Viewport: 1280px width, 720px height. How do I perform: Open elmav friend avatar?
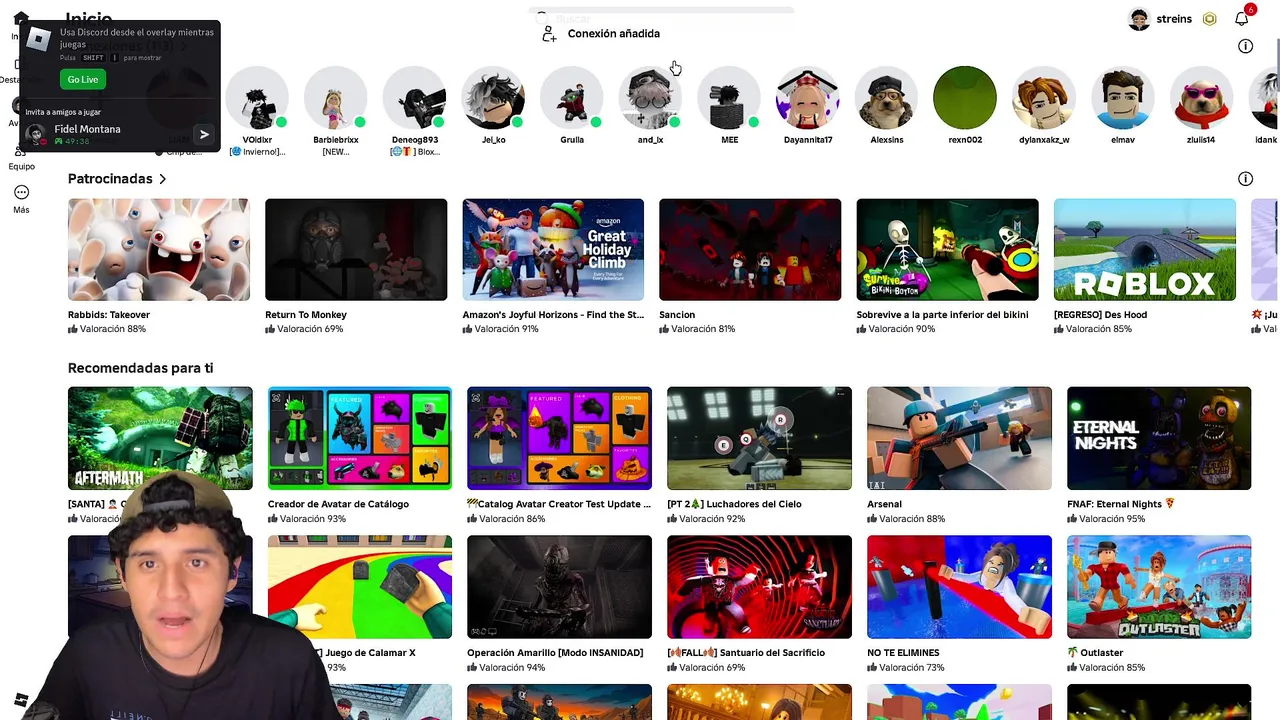(x=1122, y=98)
